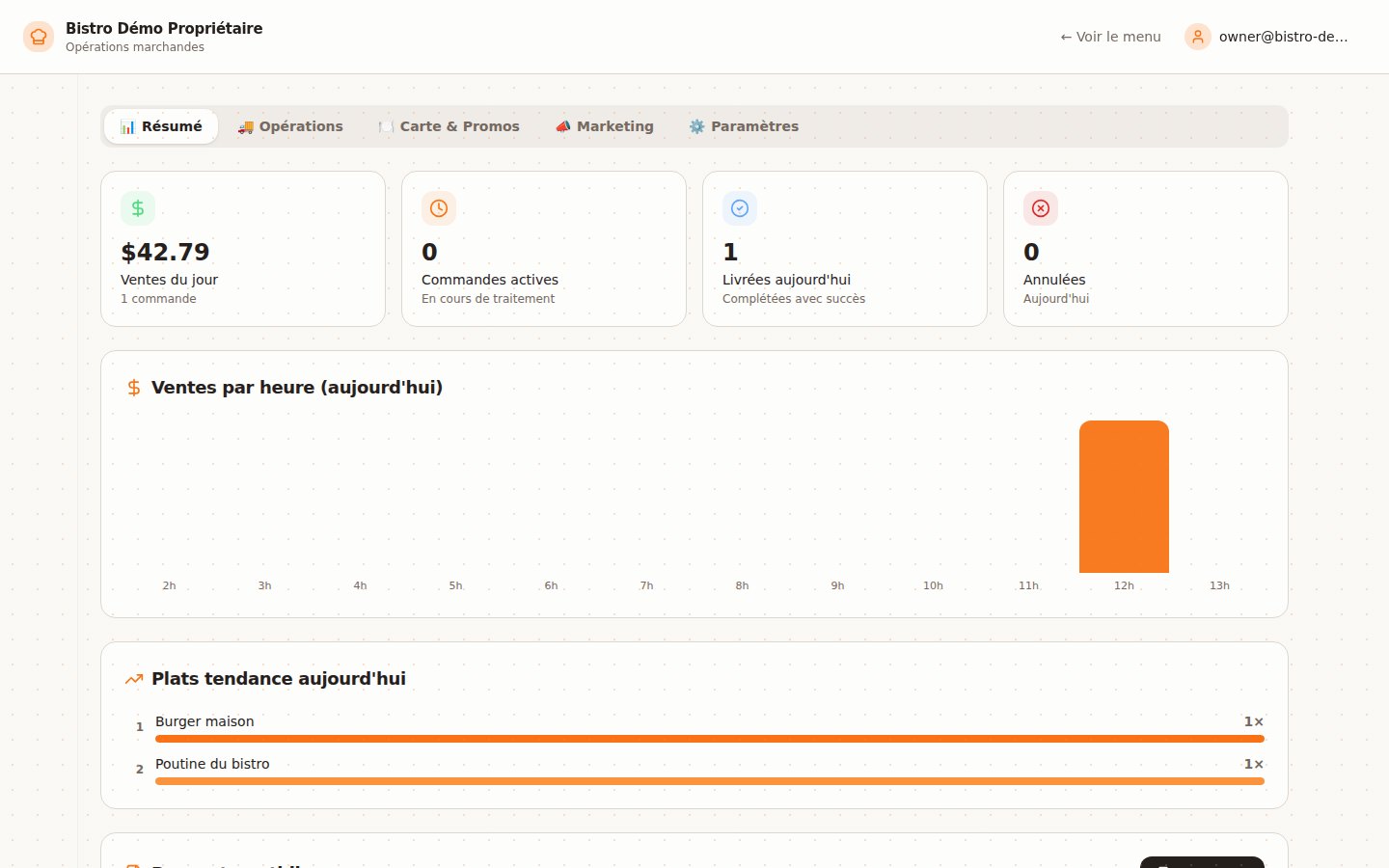Click the 1 commande caption

(158, 299)
